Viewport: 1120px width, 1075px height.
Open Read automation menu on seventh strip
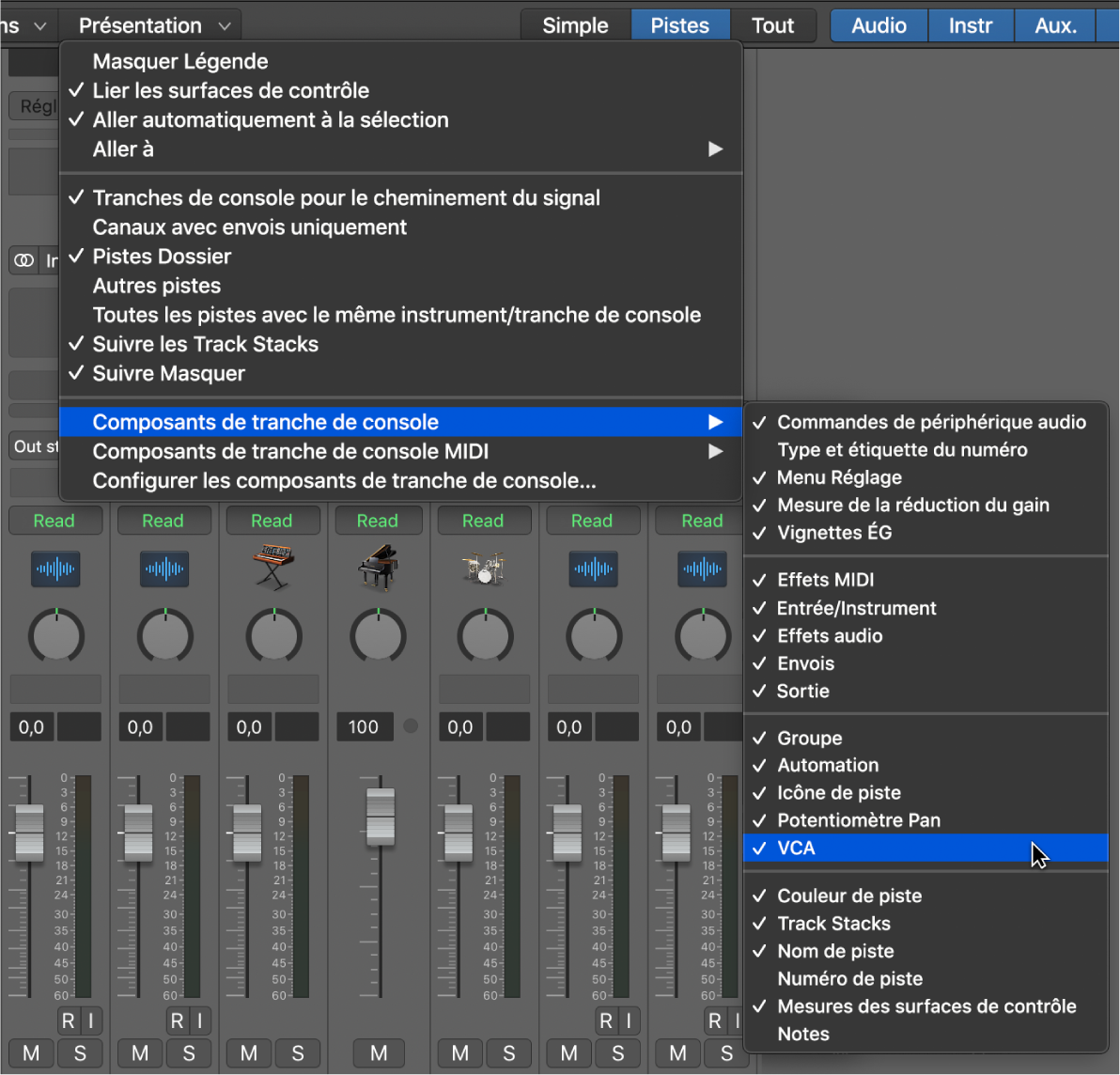coord(698,521)
